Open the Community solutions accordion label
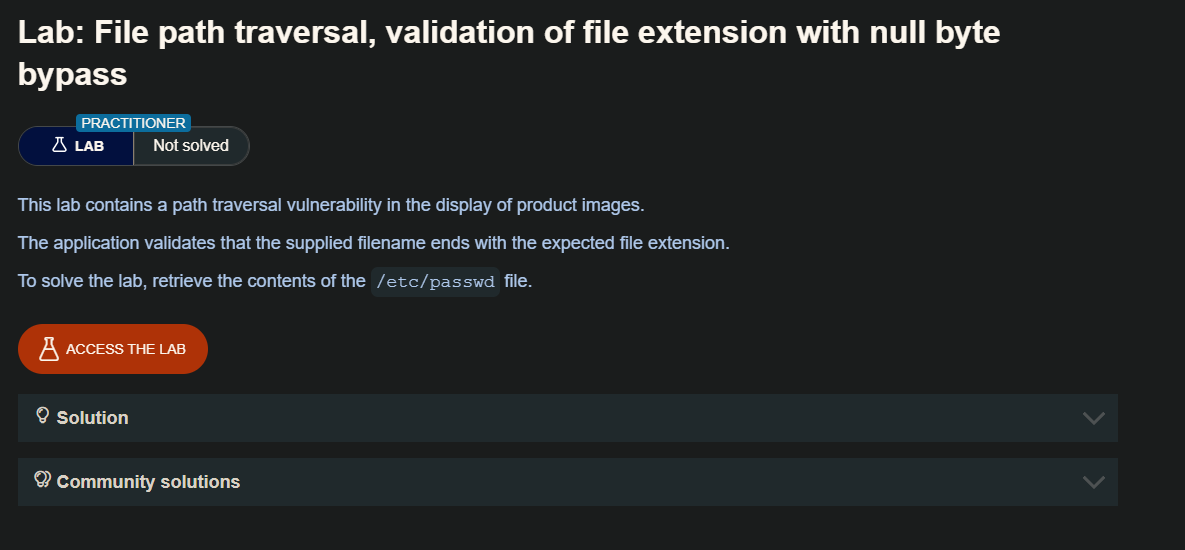 pyautogui.click(x=148, y=482)
